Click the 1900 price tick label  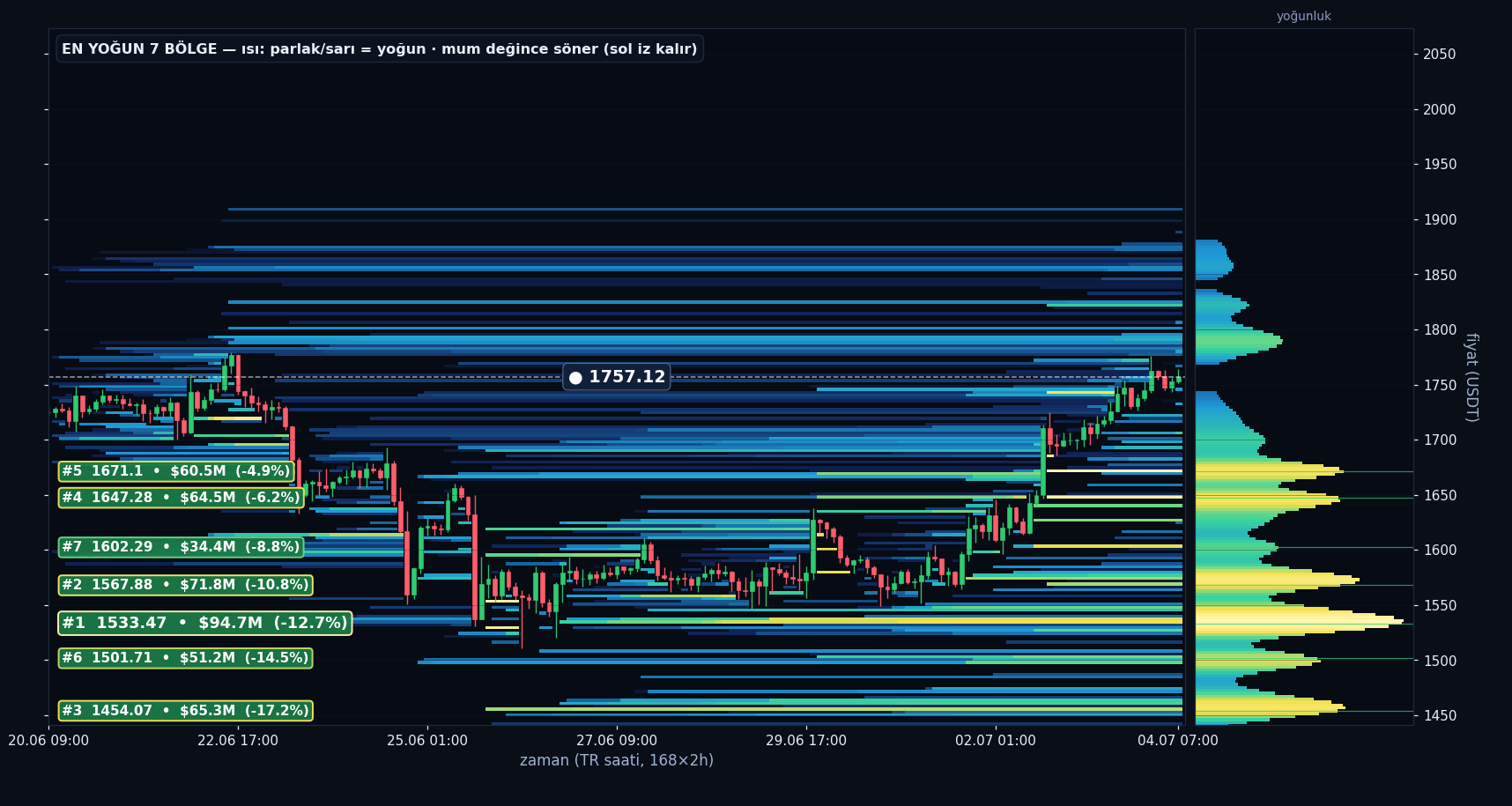click(x=1439, y=219)
